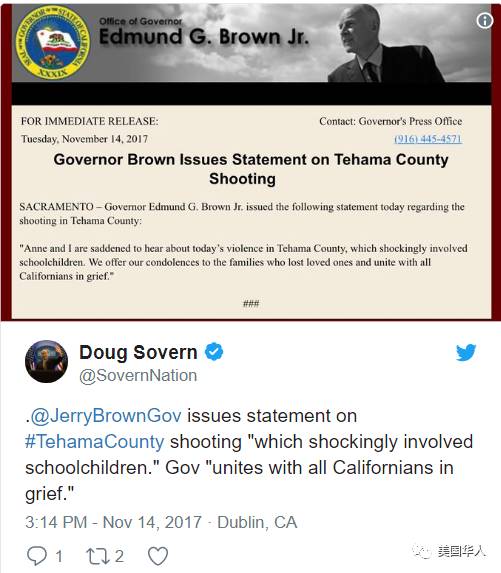Click the California governor seal
Screen dimensions: 501x573
pyautogui.click(x=53, y=43)
